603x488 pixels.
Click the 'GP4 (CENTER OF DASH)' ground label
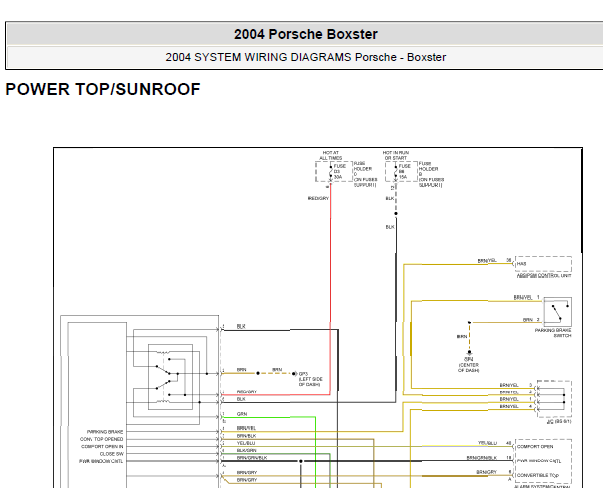[x=468, y=365]
